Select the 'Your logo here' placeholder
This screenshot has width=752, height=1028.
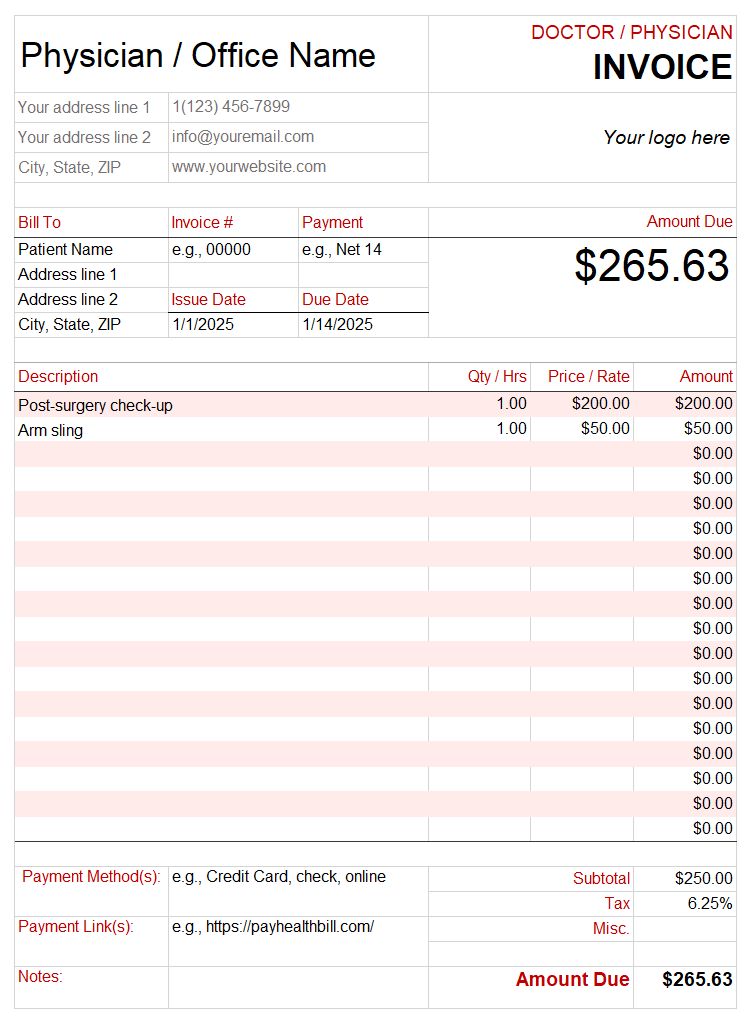(x=666, y=138)
